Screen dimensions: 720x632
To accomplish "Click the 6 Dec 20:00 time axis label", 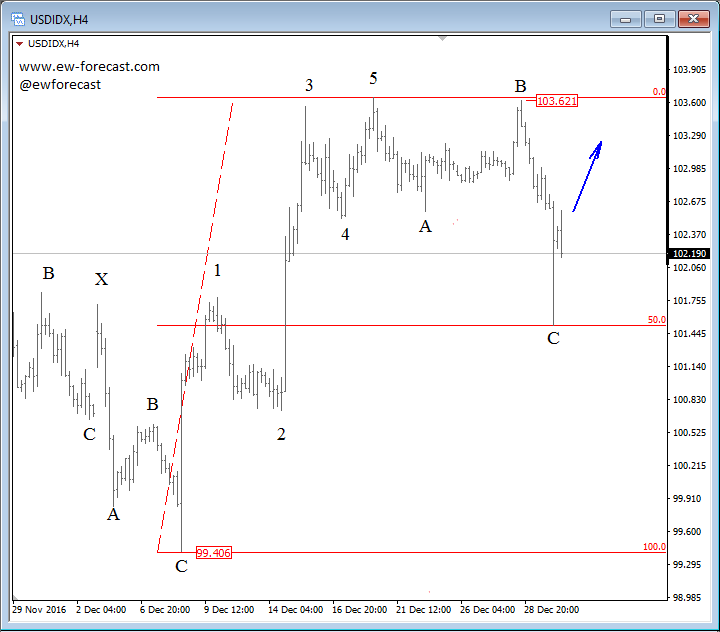I will click(x=165, y=609).
